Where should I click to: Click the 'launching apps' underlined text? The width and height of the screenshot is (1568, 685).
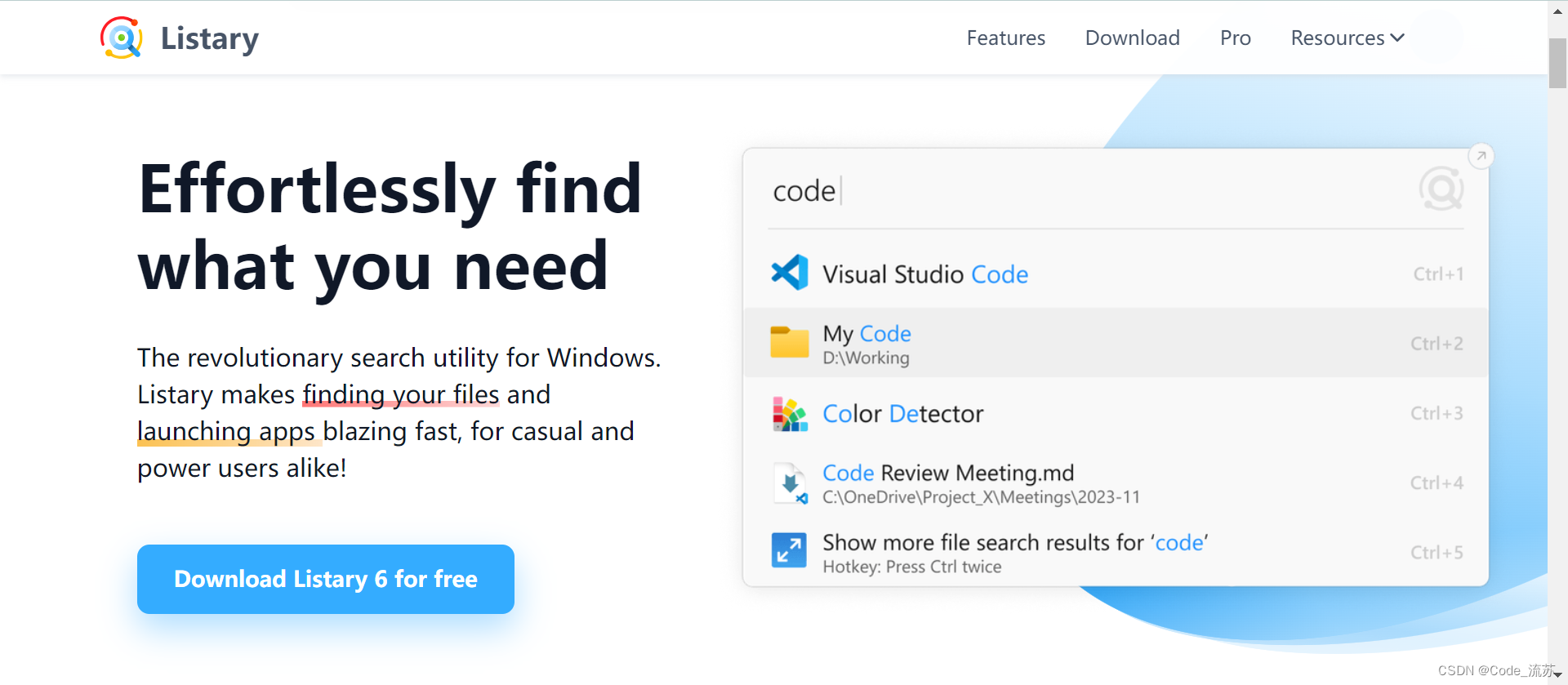[226, 431]
